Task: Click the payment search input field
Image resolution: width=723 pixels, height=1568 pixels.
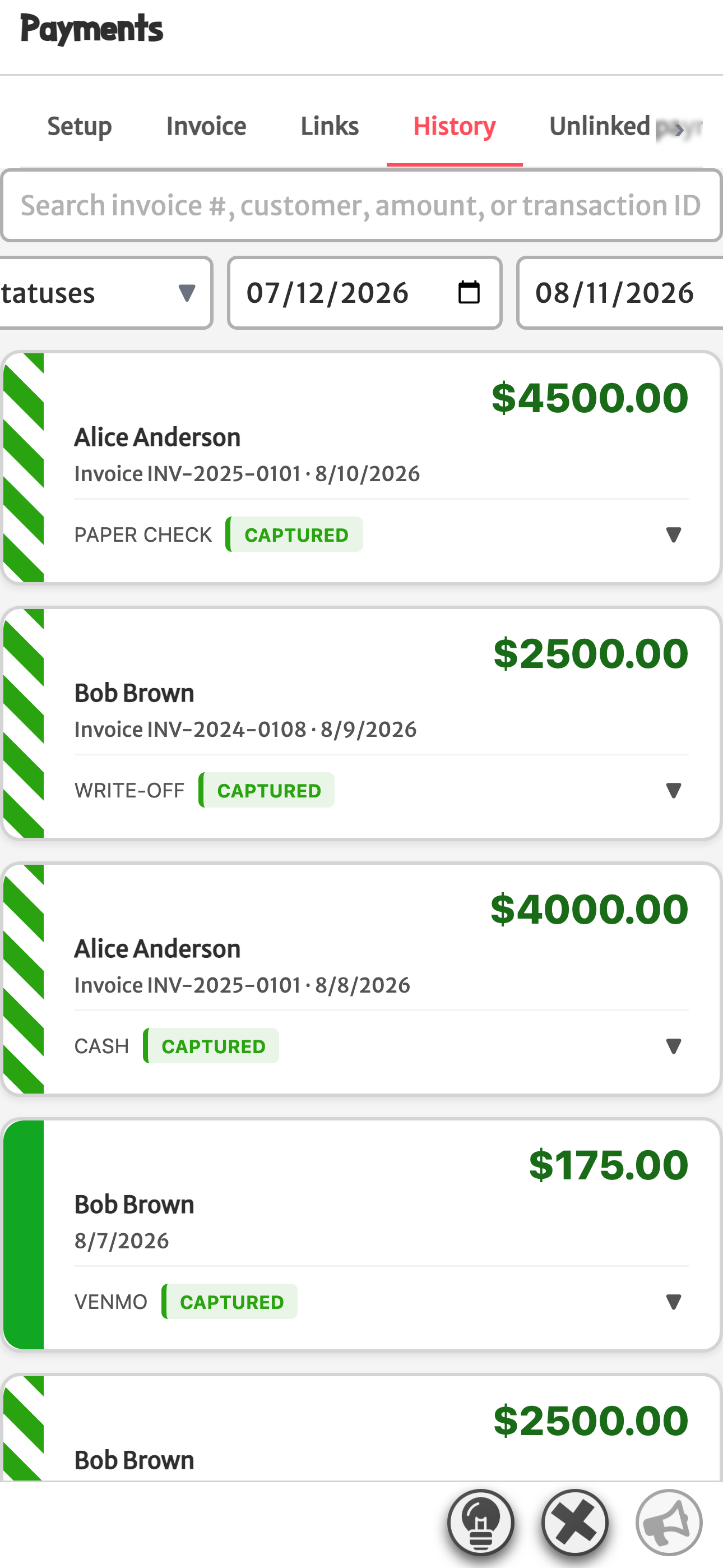Action: coord(361,205)
